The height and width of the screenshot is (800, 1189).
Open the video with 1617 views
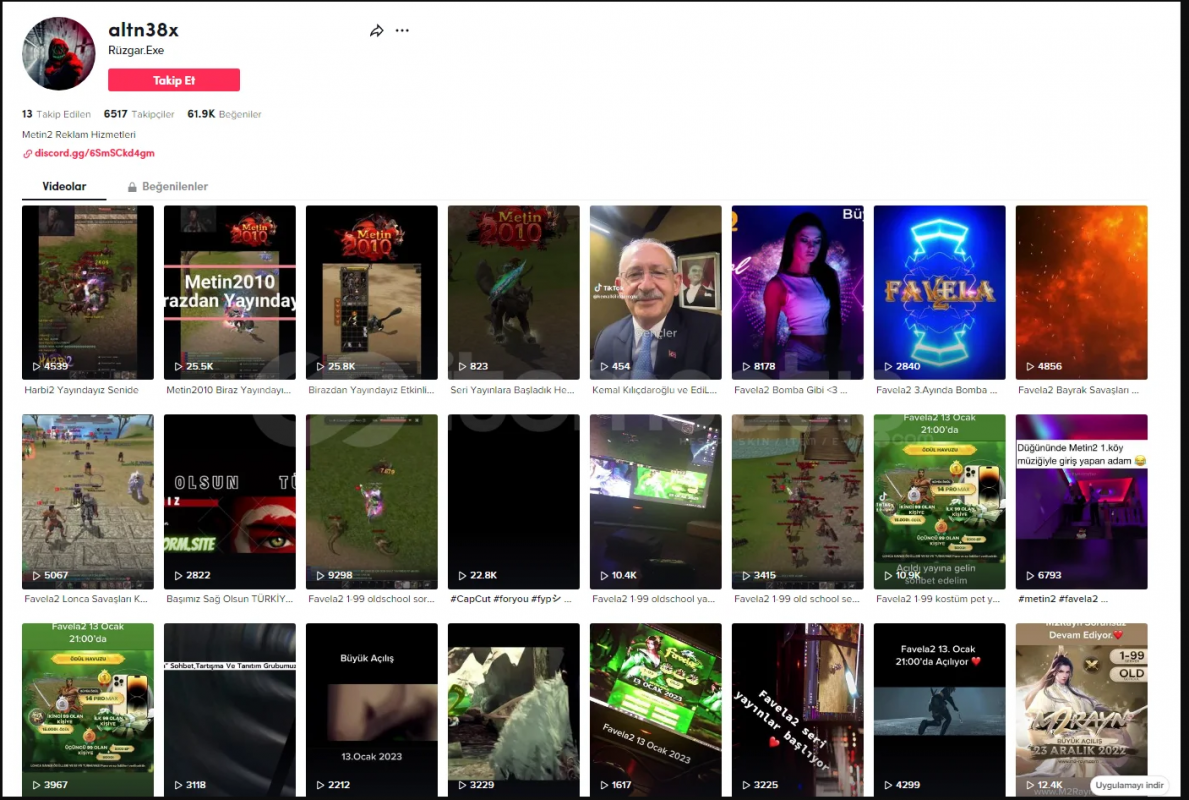(x=656, y=710)
